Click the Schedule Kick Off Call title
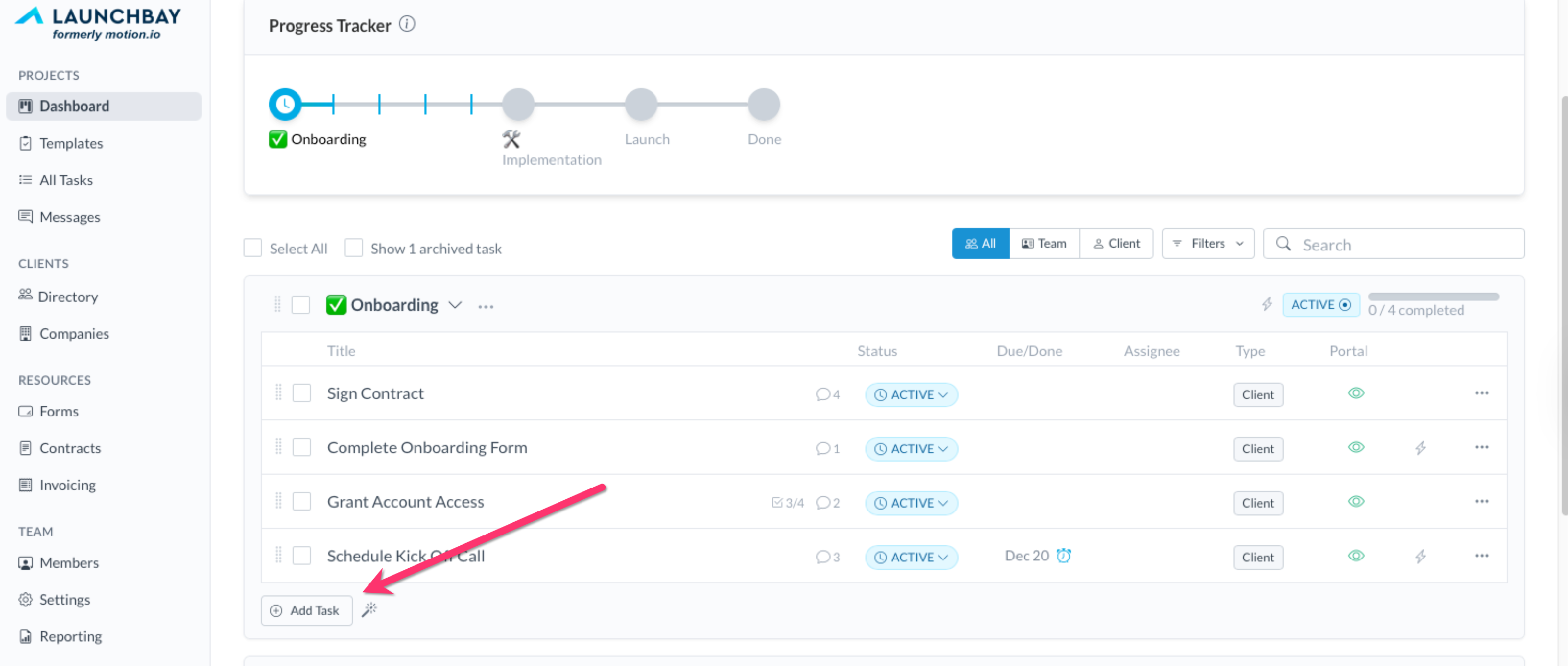The image size is (1568, 666). pos(406,556)
